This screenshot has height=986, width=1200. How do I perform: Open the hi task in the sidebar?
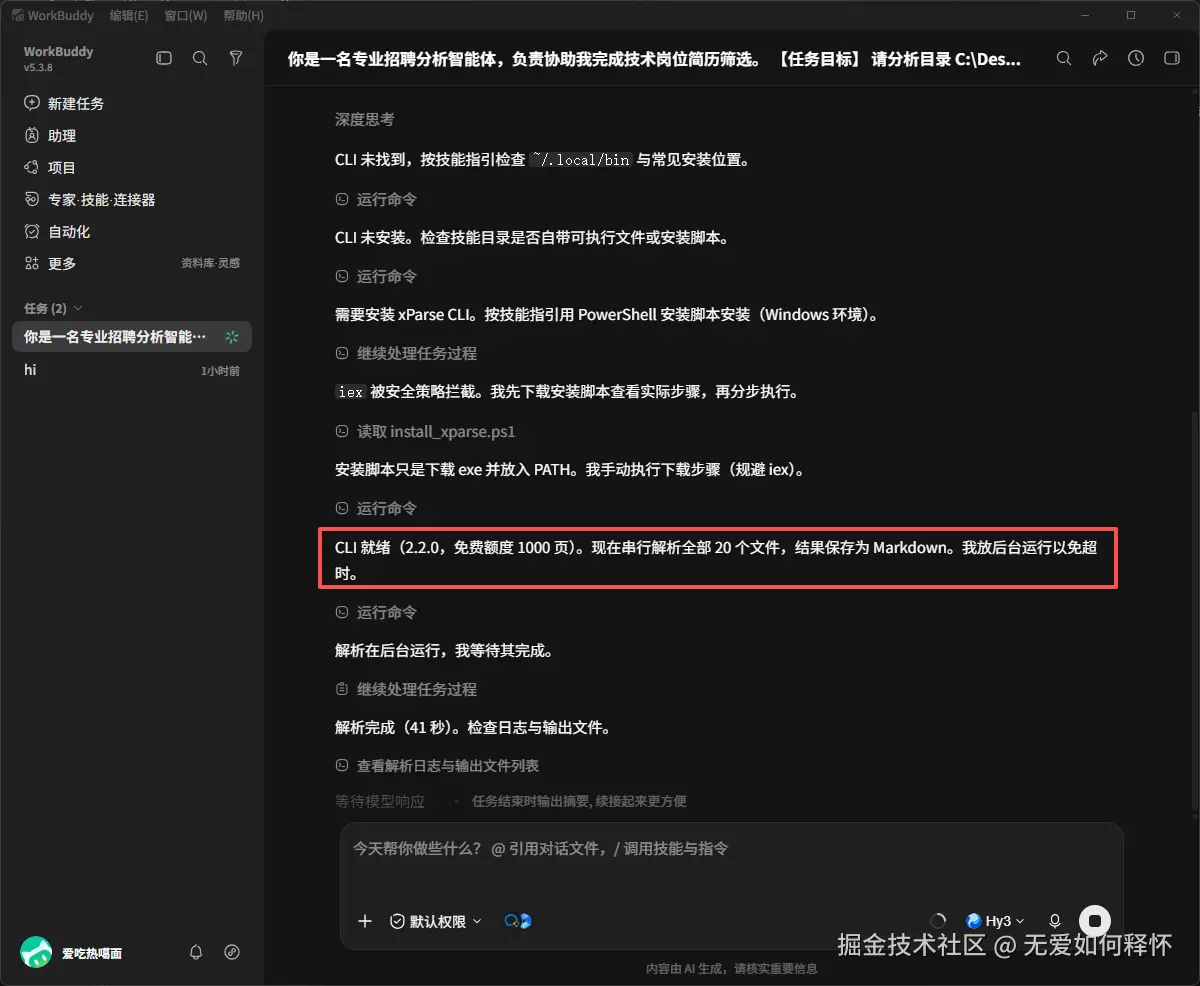pos(132,370)
